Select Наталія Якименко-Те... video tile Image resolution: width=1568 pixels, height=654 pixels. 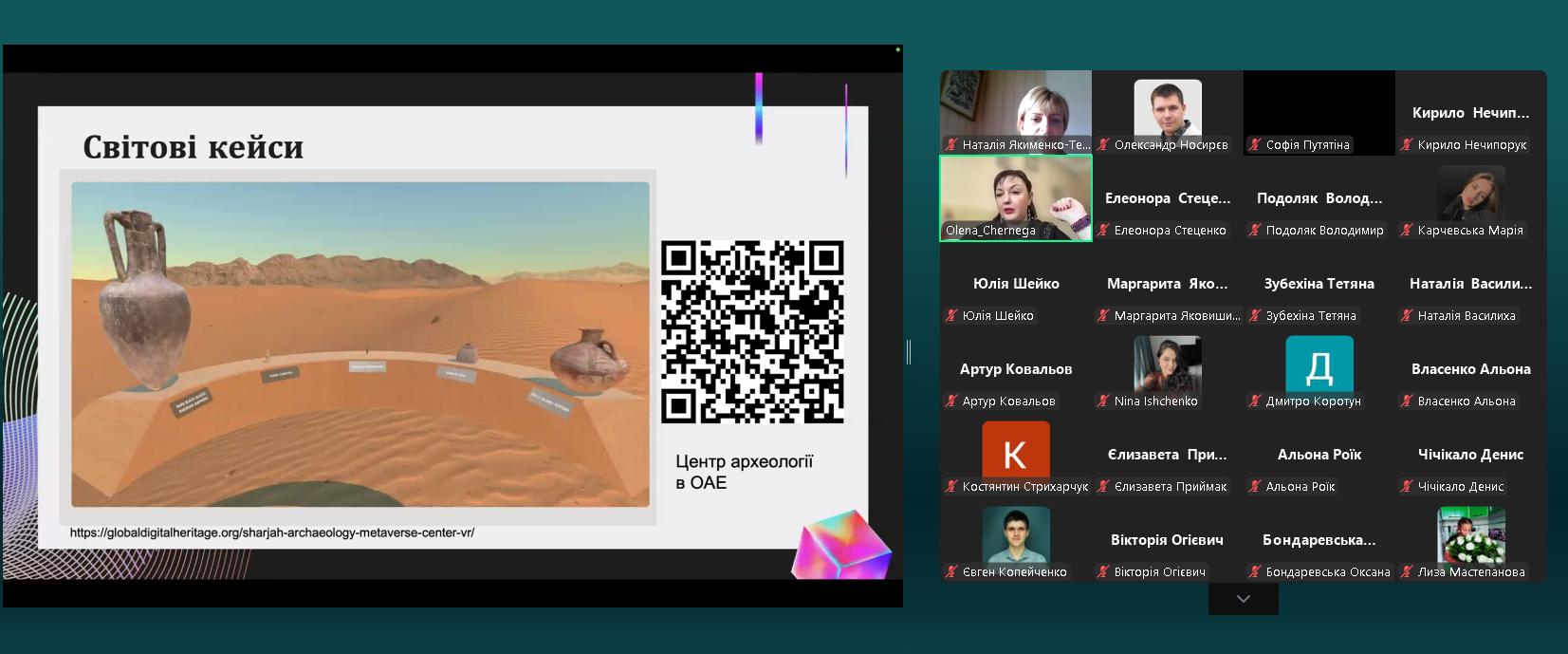pos(1016,112)
